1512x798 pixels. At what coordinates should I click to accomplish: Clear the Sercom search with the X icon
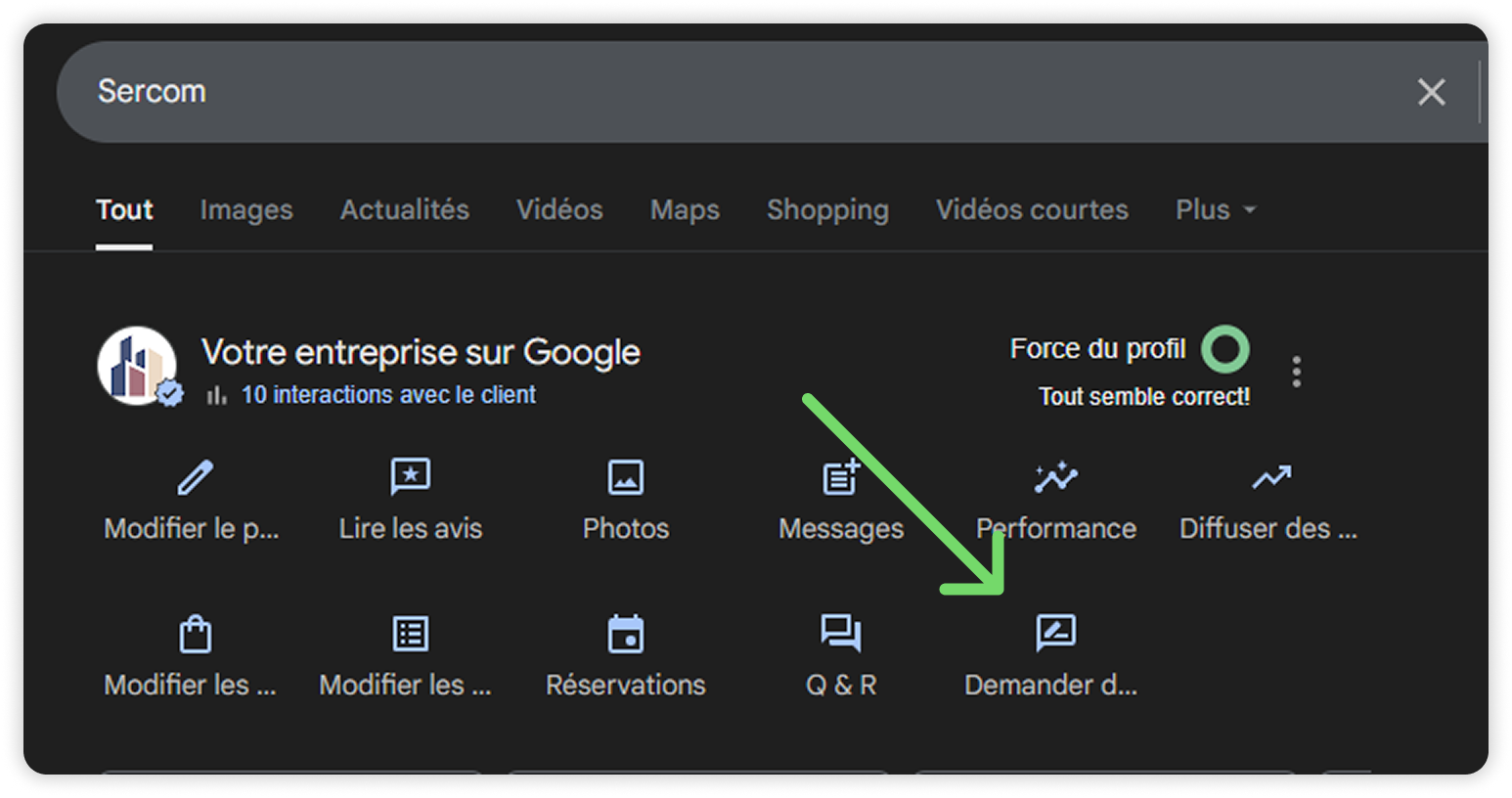[1431, 92]
